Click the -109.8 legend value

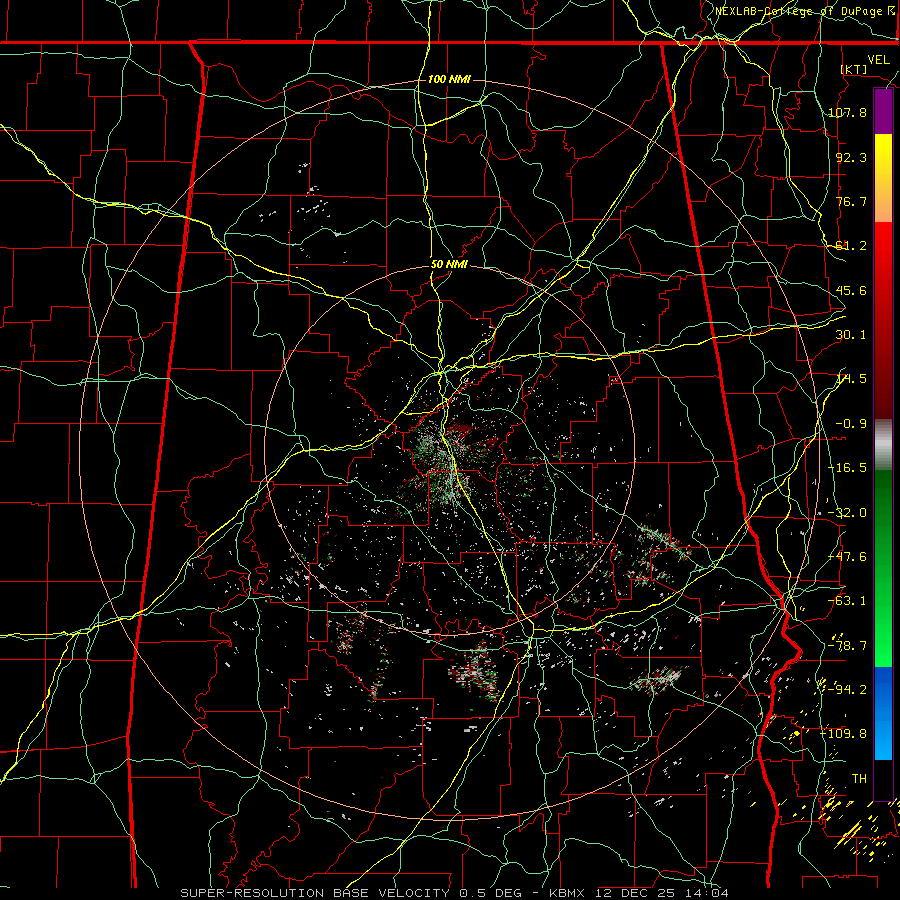click(x=844, y=734)
